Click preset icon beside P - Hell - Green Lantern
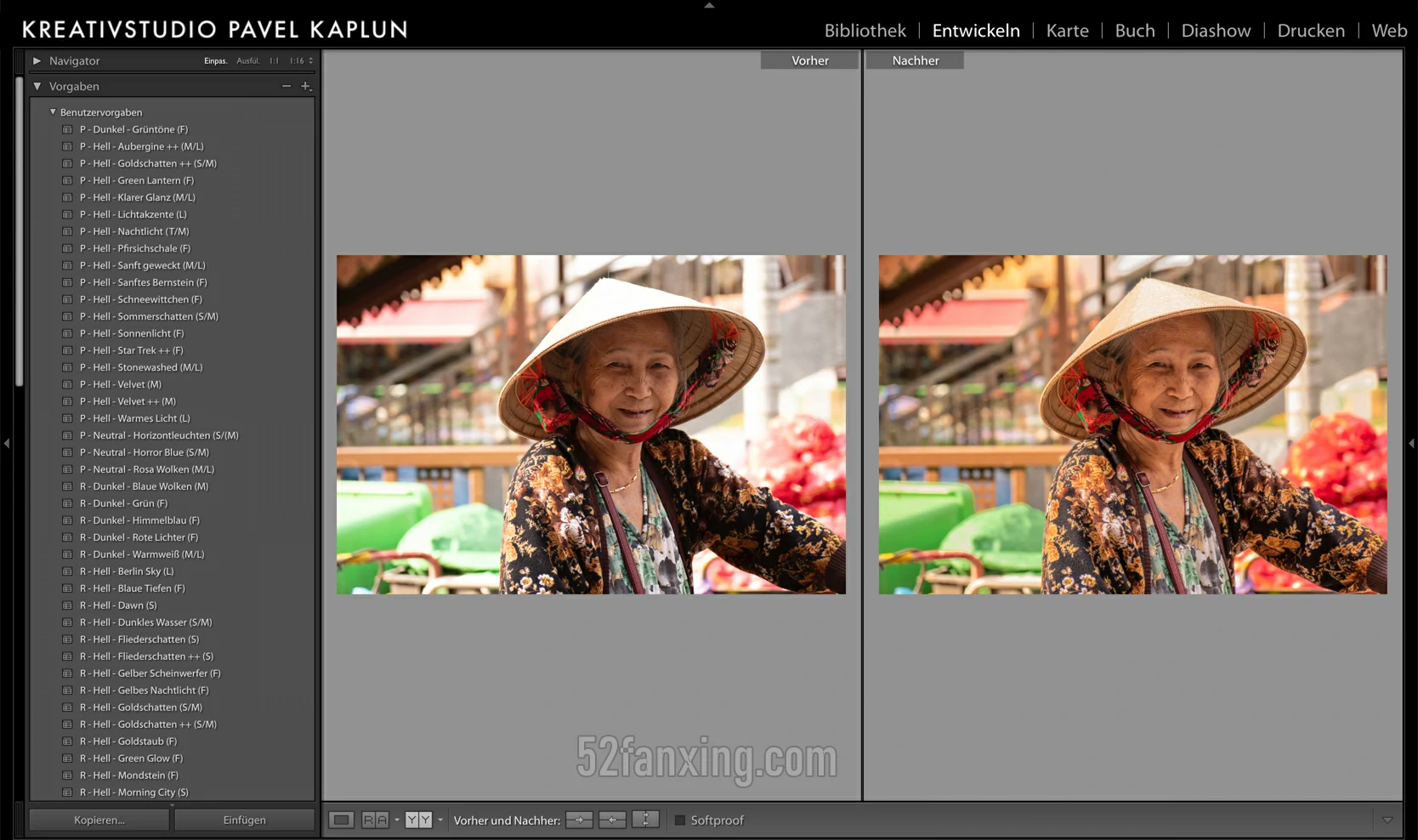Image resolution: width=1418 pixels, height=840 pixels. pos(67,180)
